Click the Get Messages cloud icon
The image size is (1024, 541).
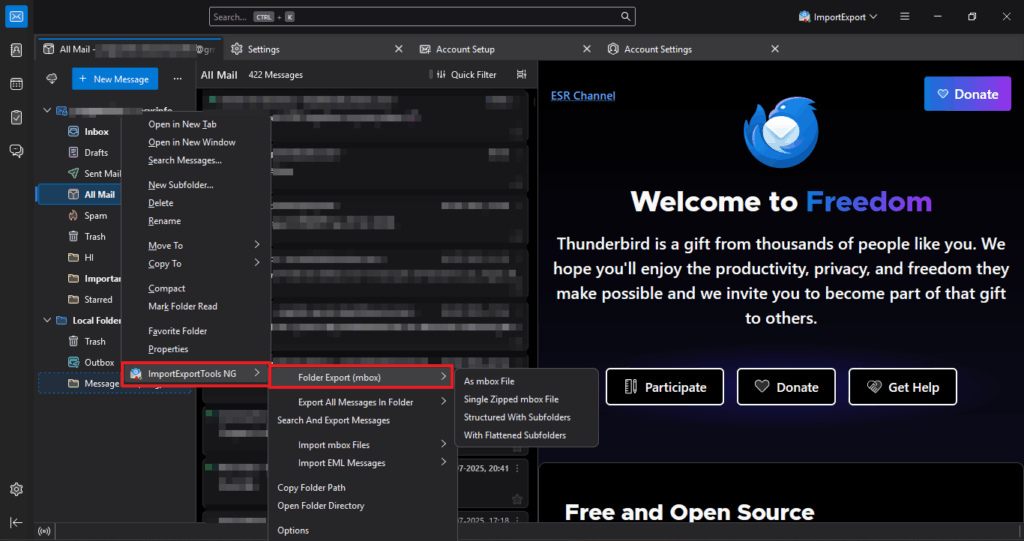pyautogui.click(x=52, y=78)
